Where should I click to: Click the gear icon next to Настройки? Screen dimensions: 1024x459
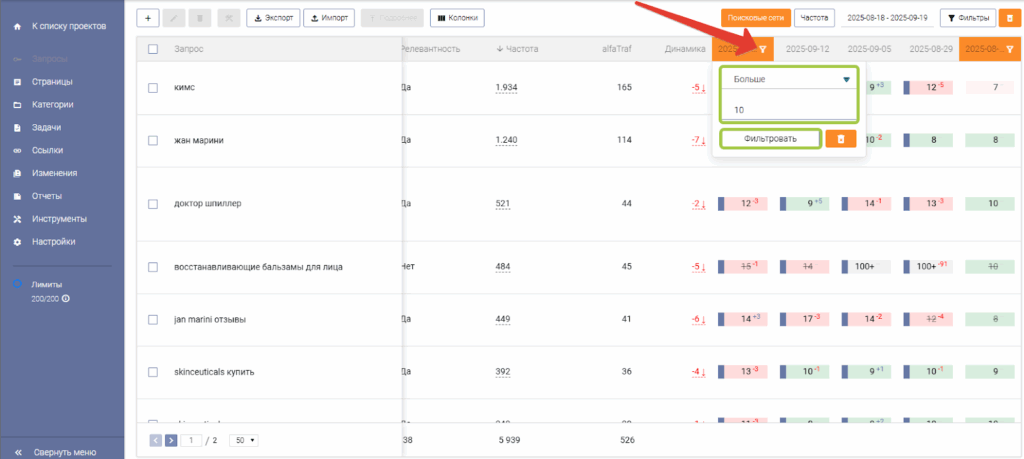pos(17,242)
